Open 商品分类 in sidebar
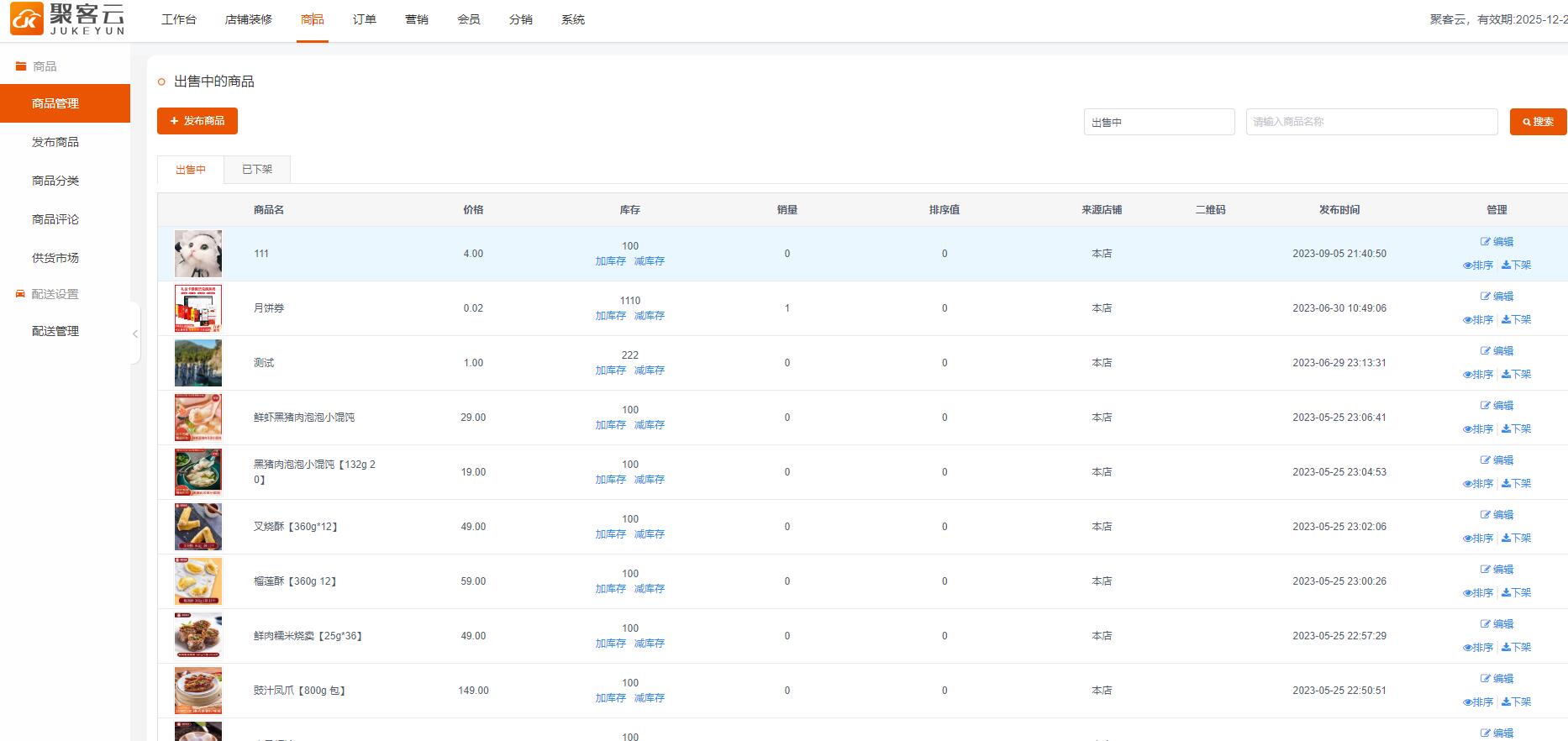This screenshot has width=1568, height=741. click(55, 181)
